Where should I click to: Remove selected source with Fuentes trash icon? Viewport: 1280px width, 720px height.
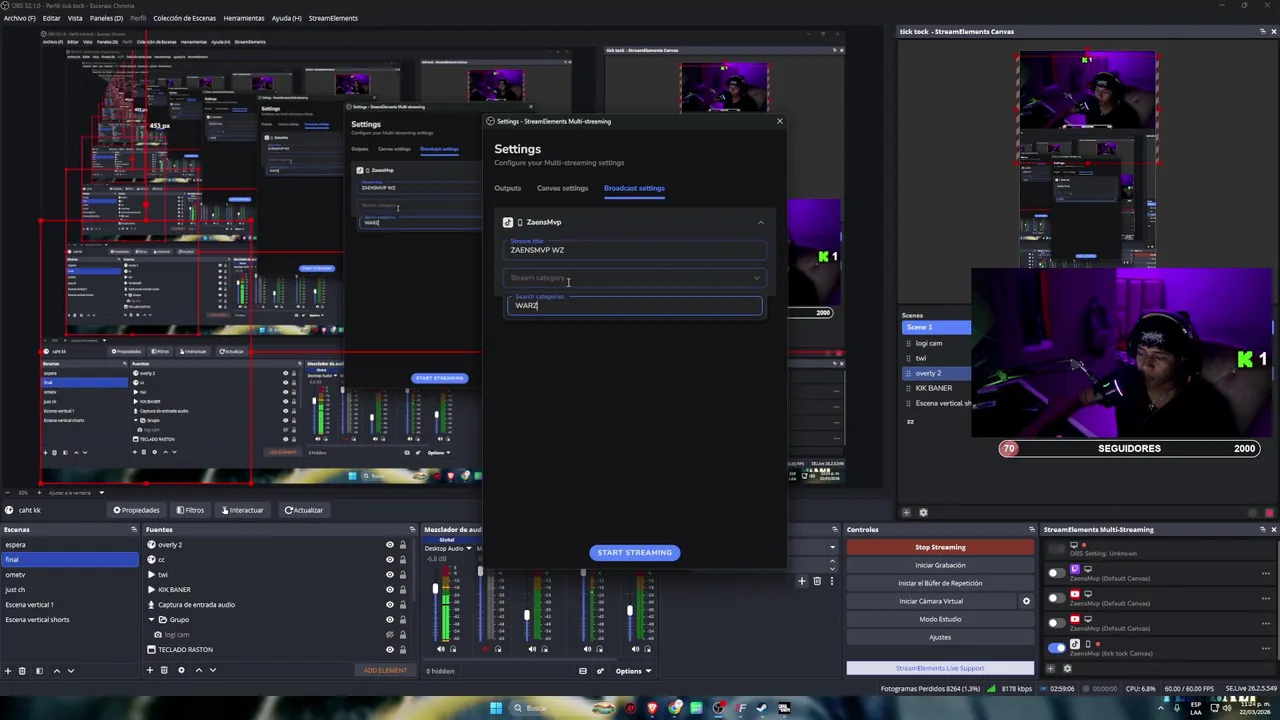click(x=165, y=670)
